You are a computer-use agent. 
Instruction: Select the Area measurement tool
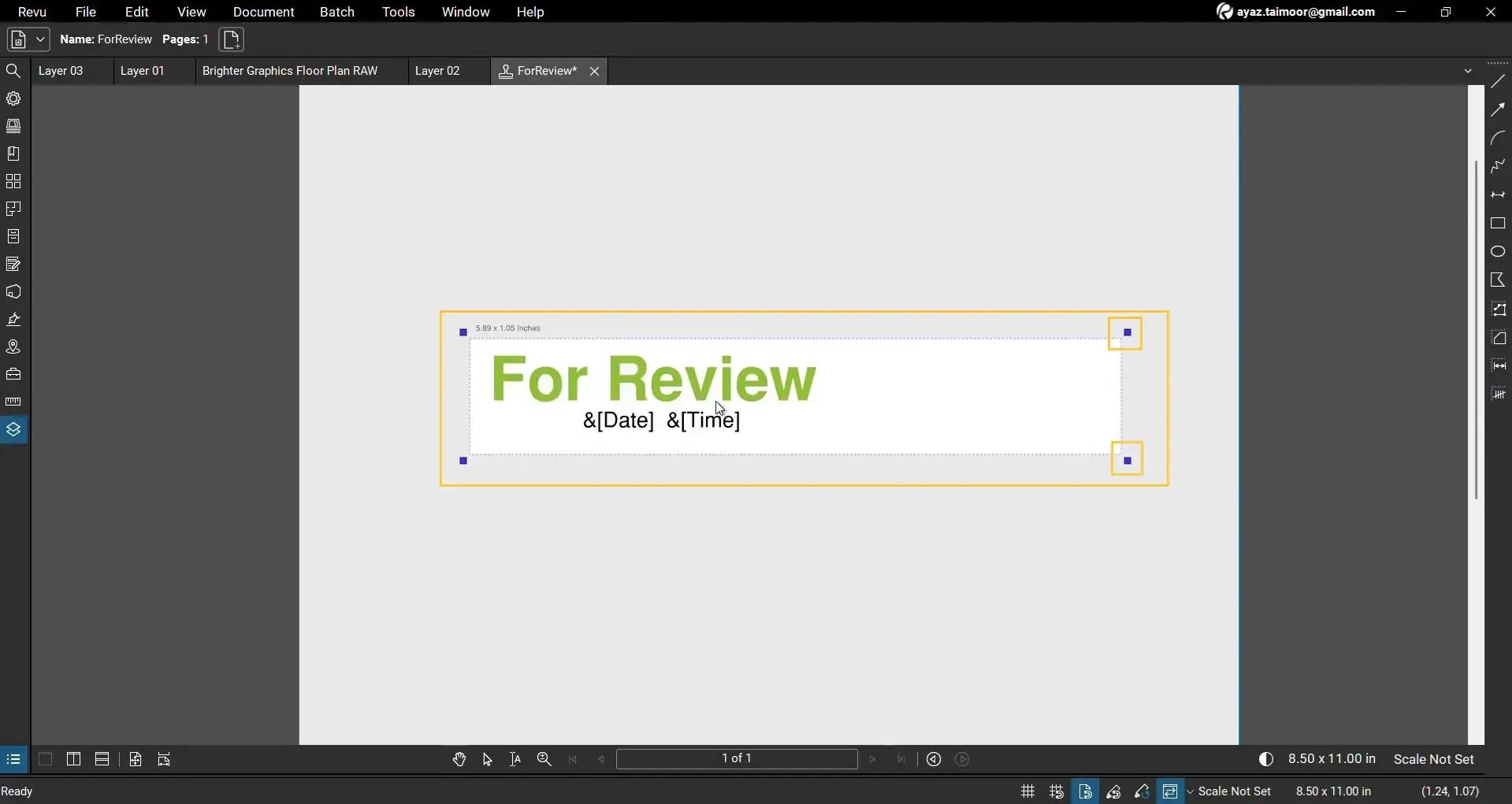click(1498, 338)
